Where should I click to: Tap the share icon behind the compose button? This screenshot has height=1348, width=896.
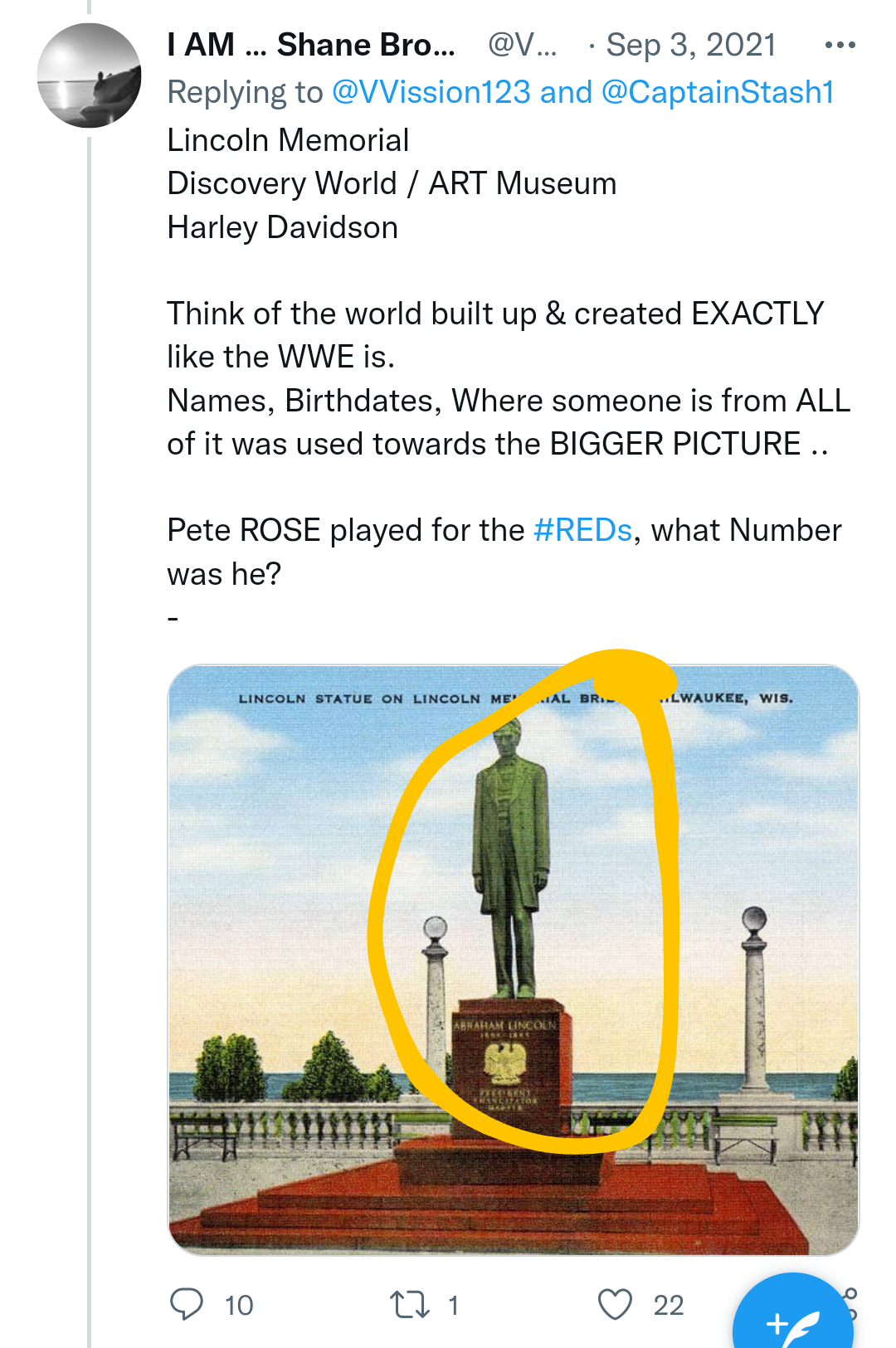point(852,1294)
